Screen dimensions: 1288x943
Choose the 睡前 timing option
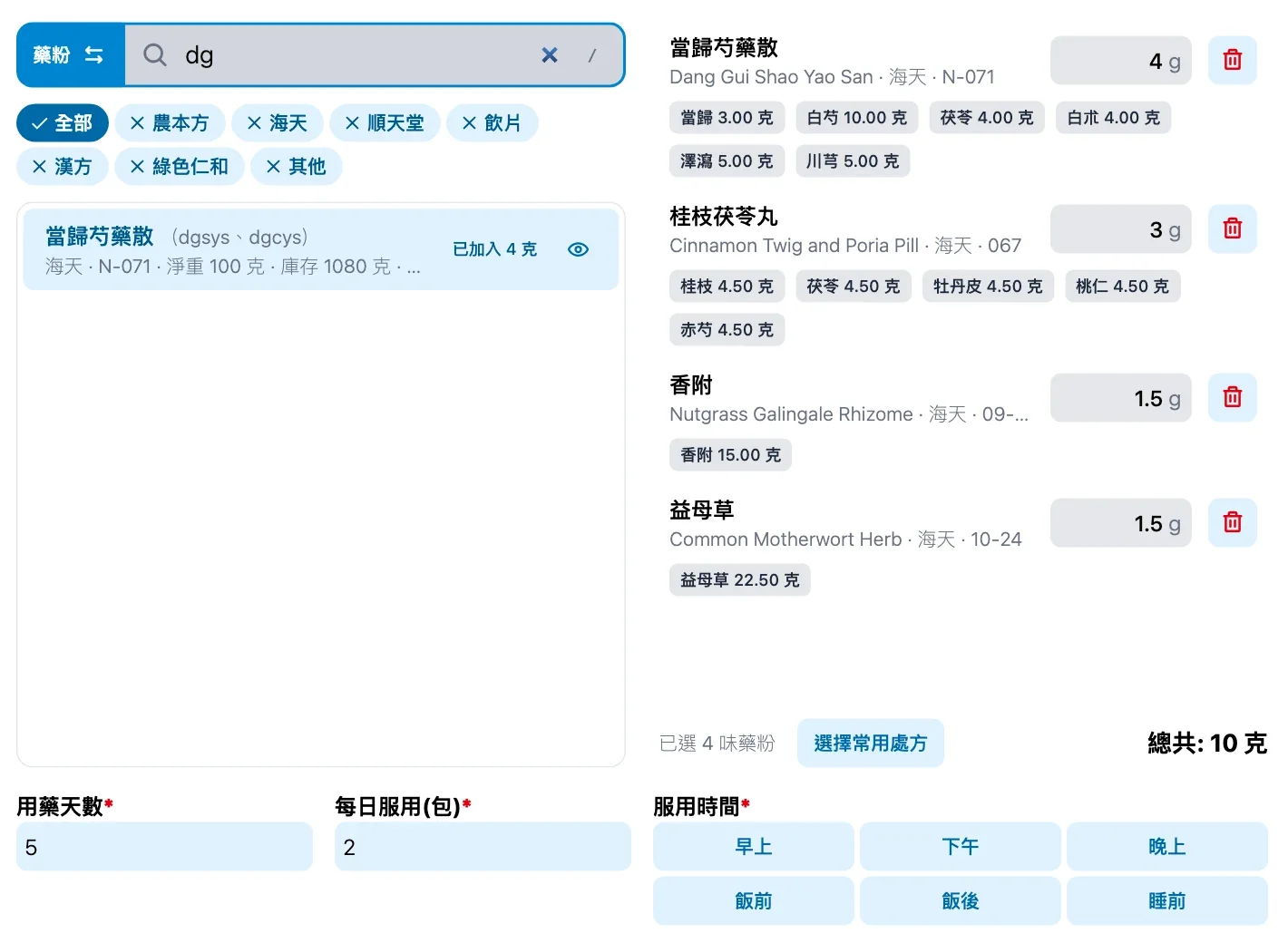[x=1167, y=900]
